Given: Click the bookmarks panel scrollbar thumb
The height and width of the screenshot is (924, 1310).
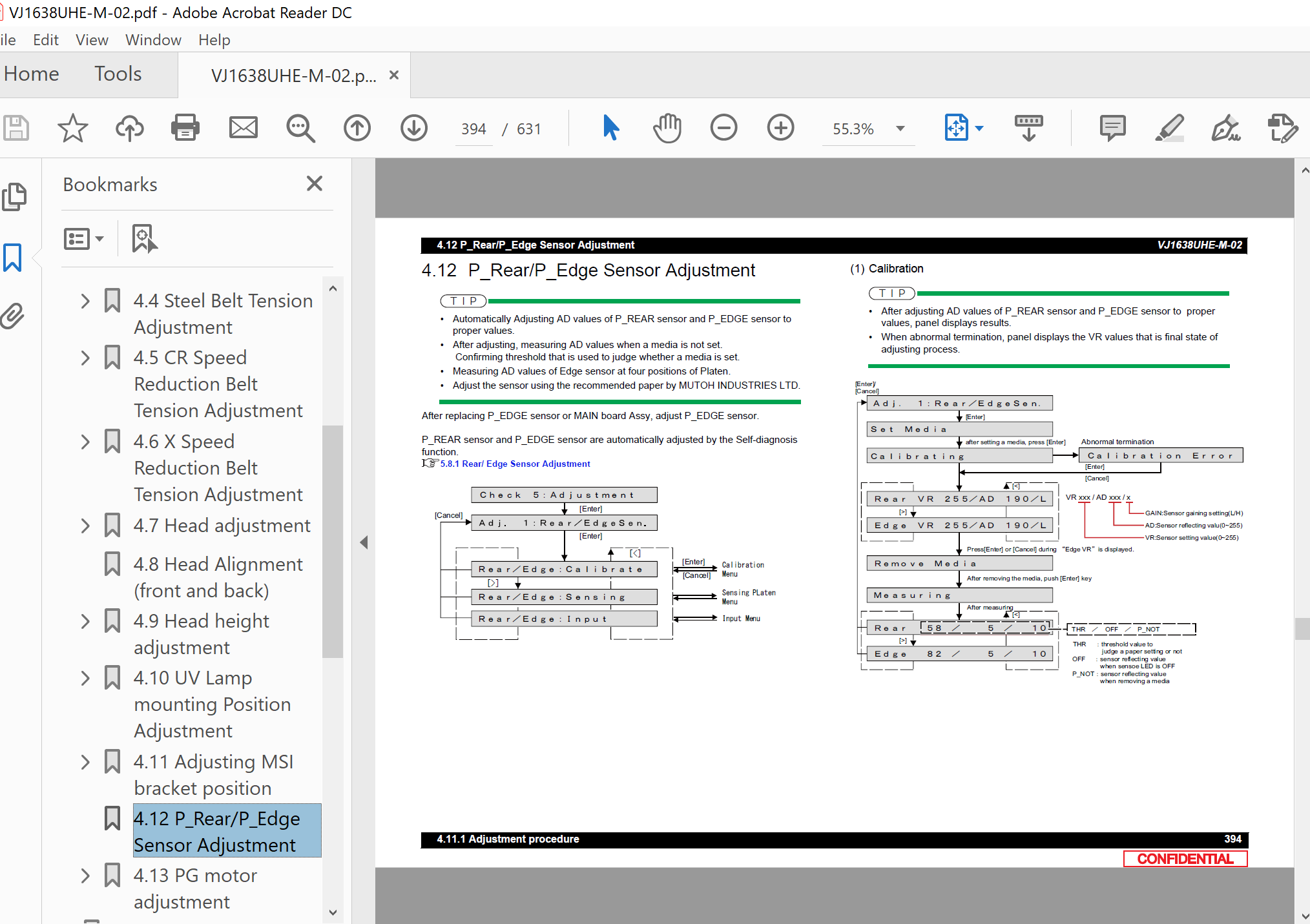Looking at the screenshot, I should (333, 541).
